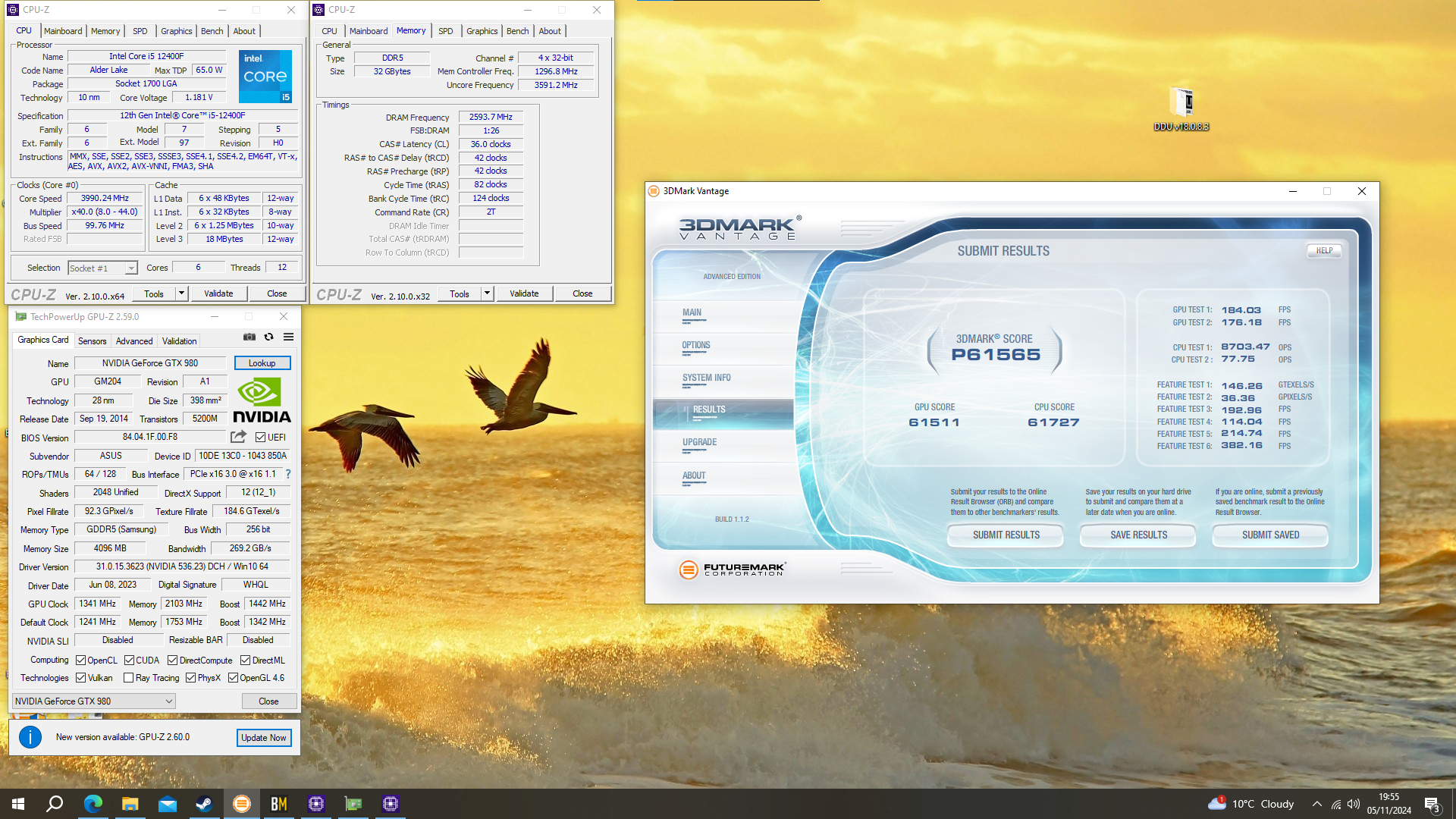Open the weather widget showing 10°C Cloudy
Image resolution: width=1456 pixels, height=819 pixels.
click(x=1251, y=804)
